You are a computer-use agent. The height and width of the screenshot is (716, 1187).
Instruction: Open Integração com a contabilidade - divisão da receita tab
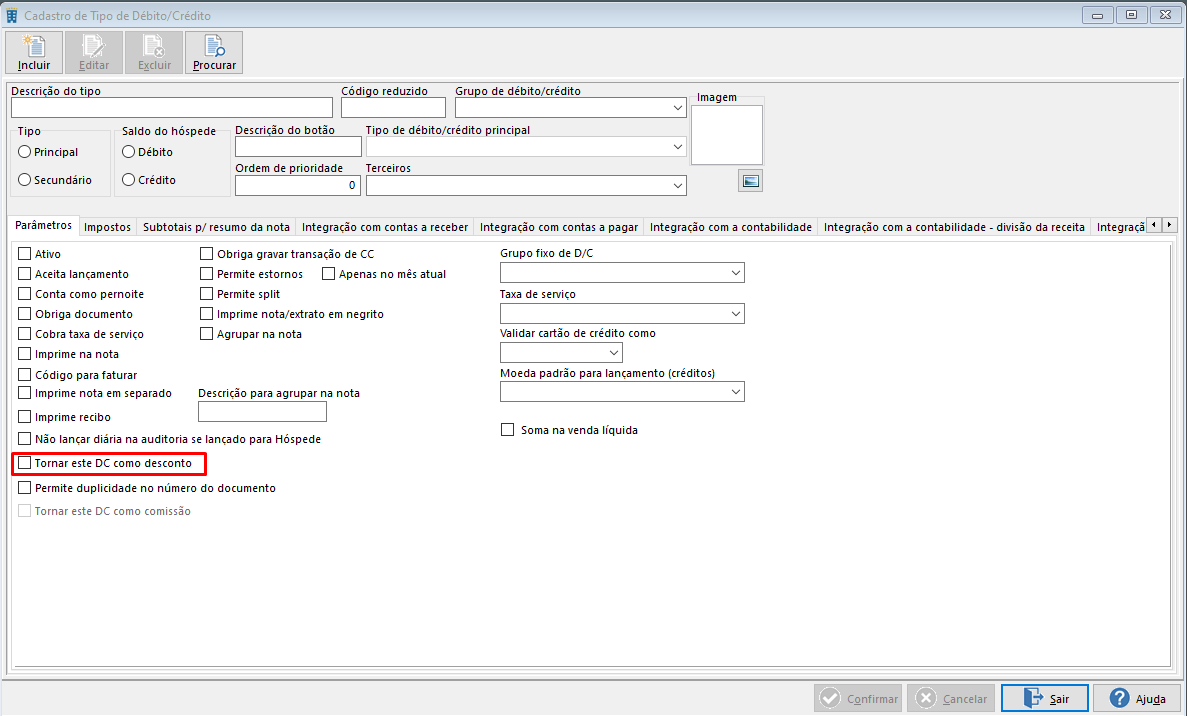pyautogui.click(x=954, y=227)
